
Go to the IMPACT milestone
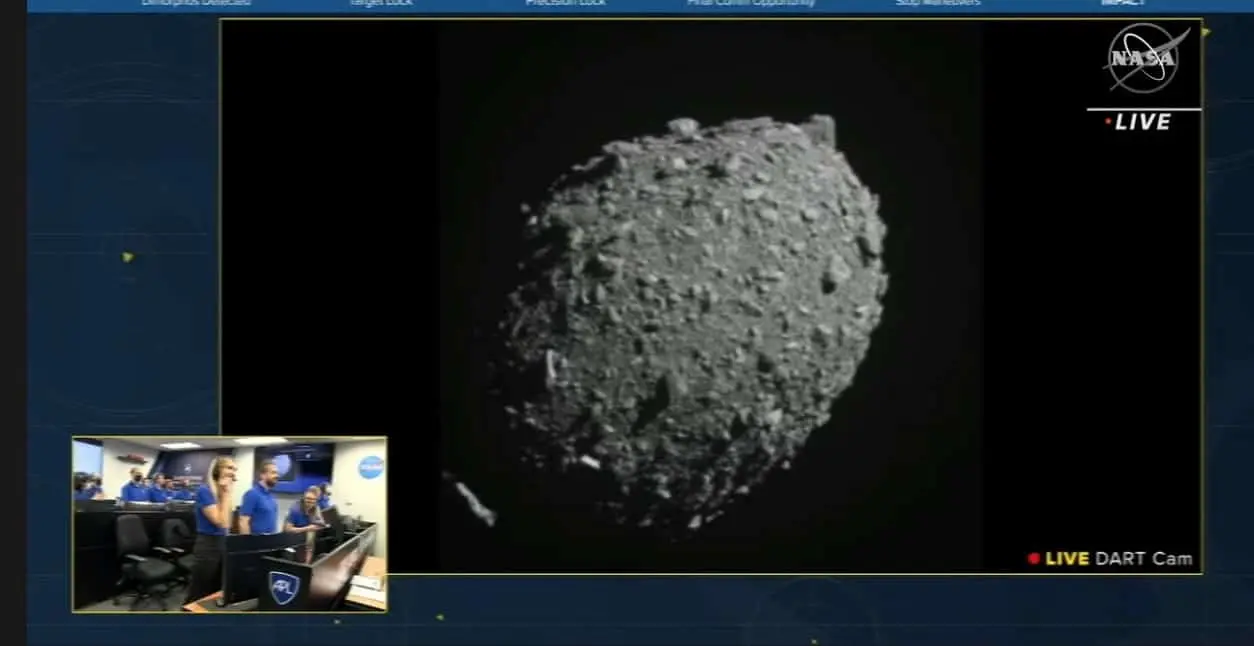1122,3
